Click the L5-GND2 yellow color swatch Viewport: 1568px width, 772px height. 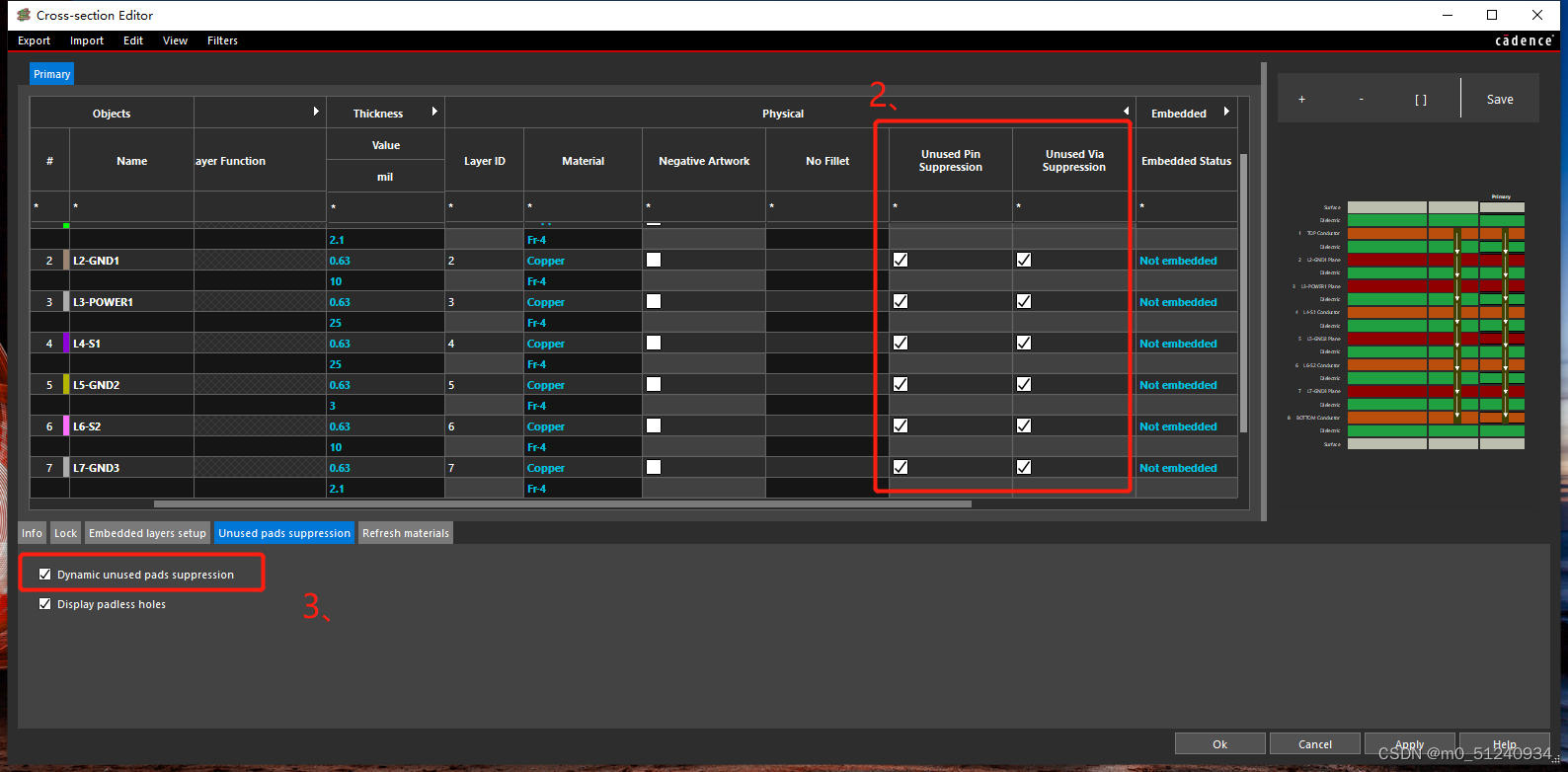[66, 385]
